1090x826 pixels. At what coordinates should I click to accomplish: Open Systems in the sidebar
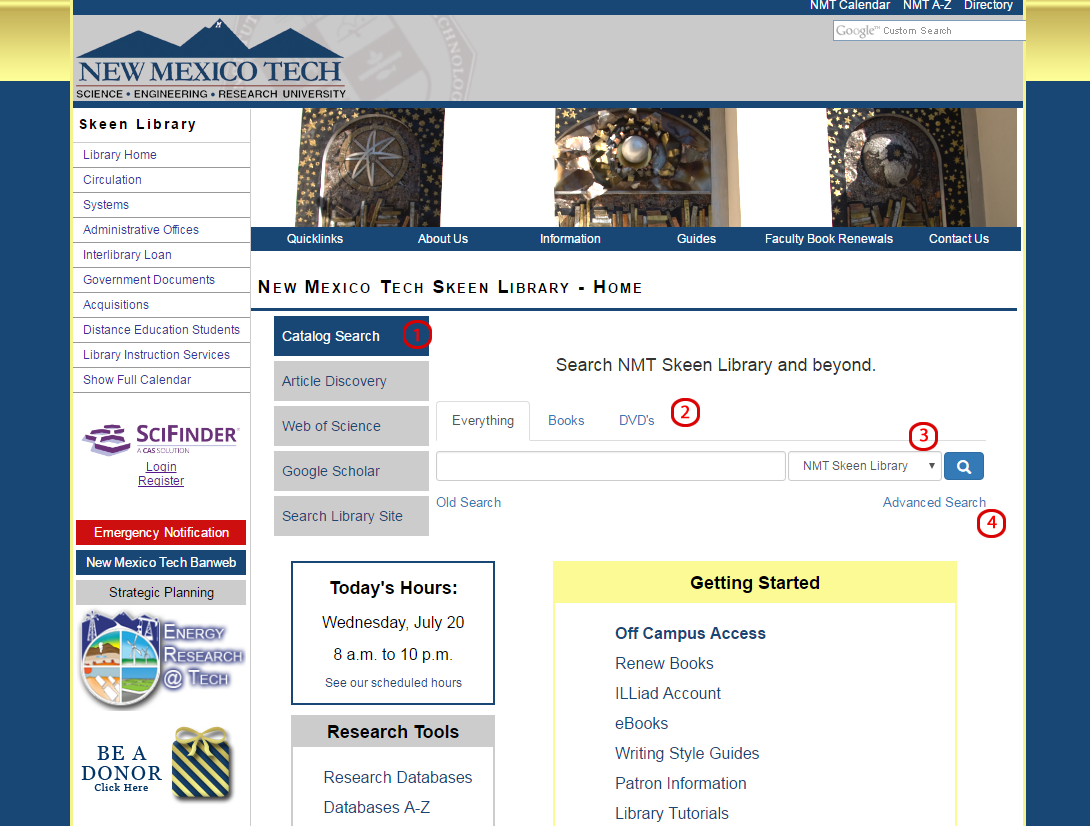click(106, 204)
